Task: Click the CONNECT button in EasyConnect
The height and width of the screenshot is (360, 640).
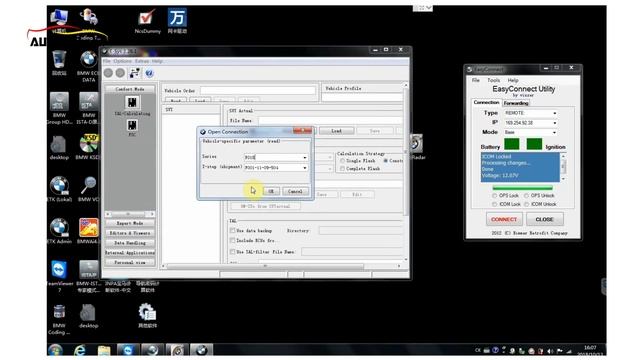Action: [x=504, y=219]
